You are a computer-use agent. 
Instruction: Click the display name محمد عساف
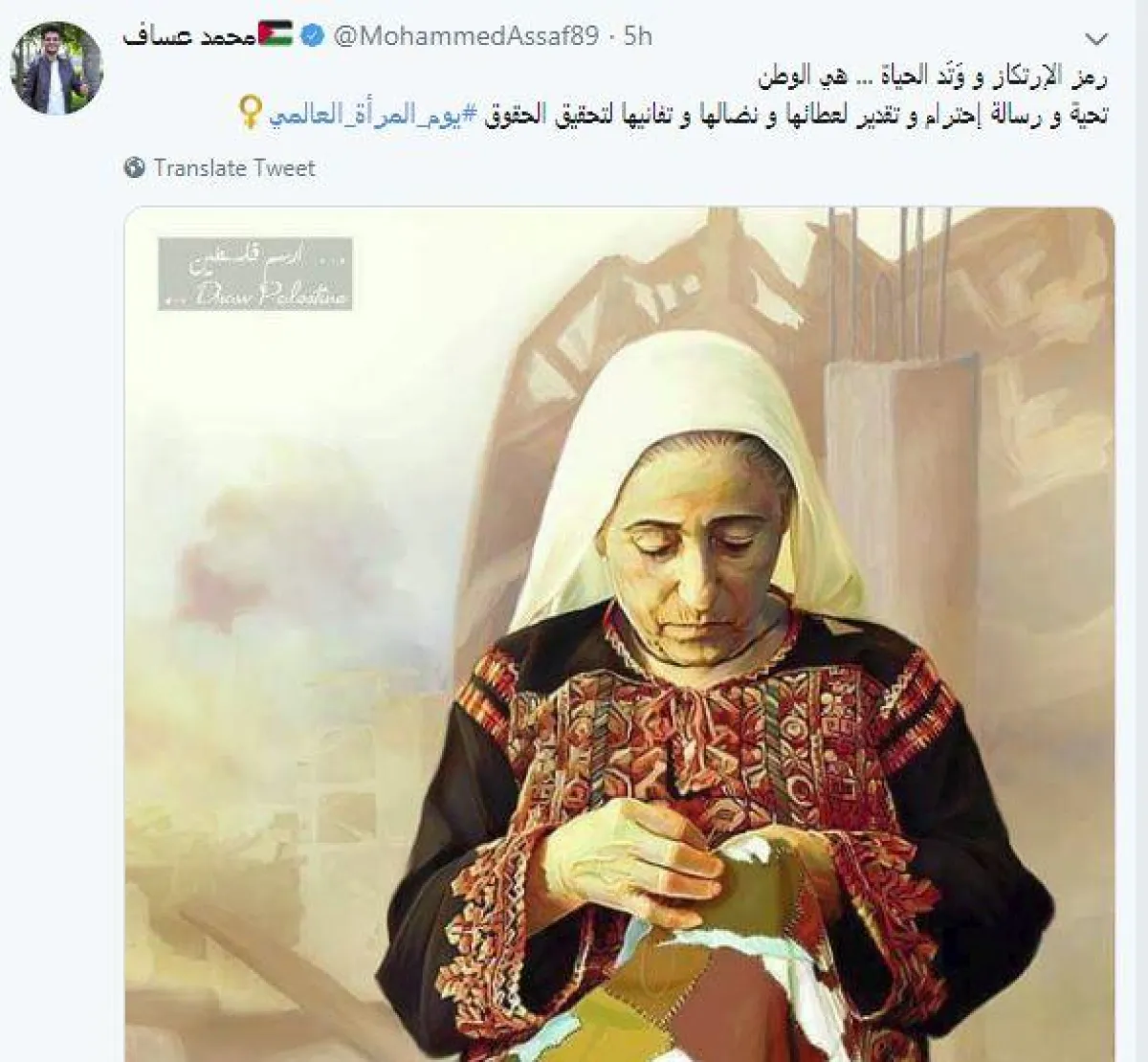pos(189,36)
